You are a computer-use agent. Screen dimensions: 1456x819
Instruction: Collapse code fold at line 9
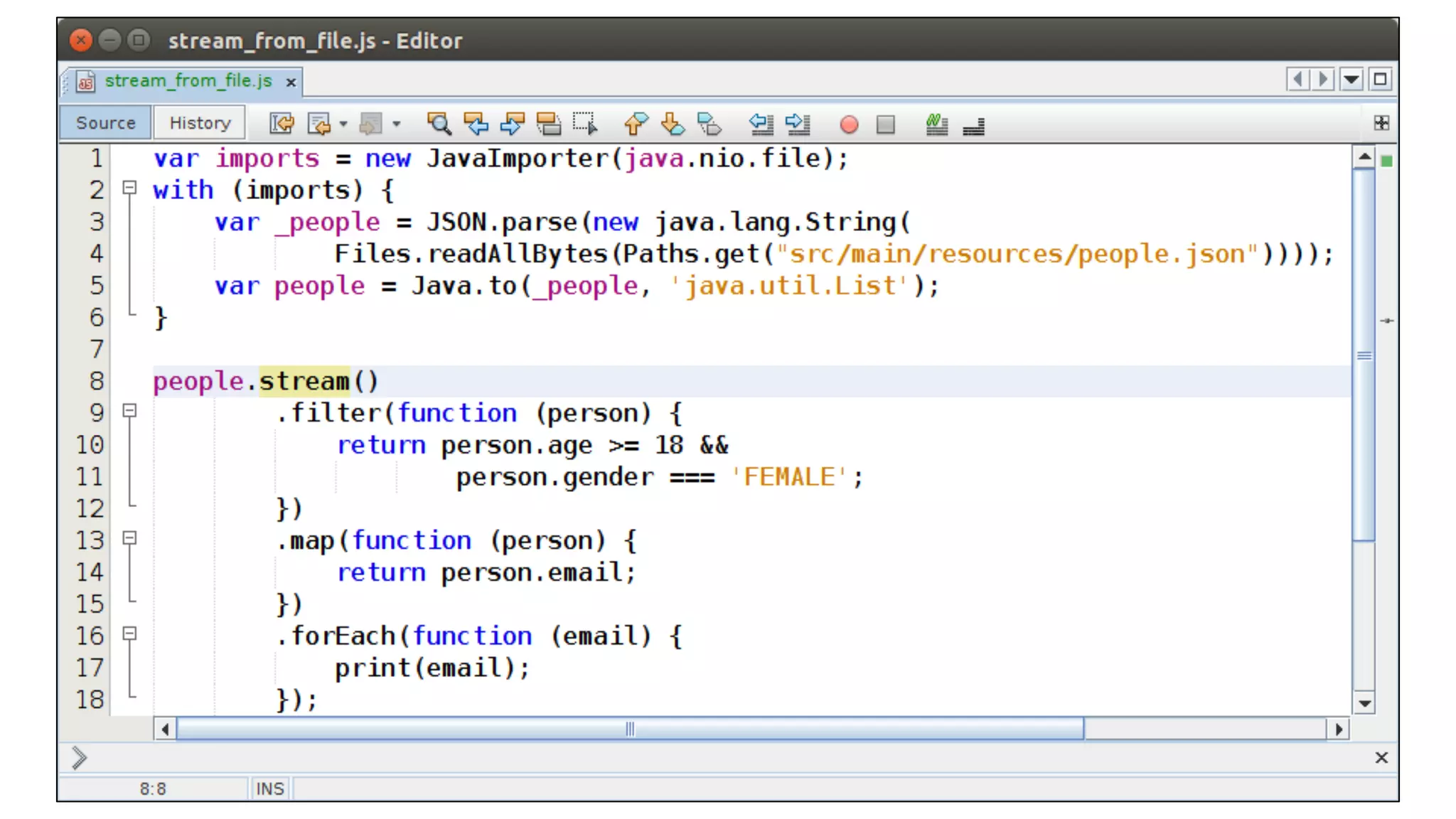point(129,411)
